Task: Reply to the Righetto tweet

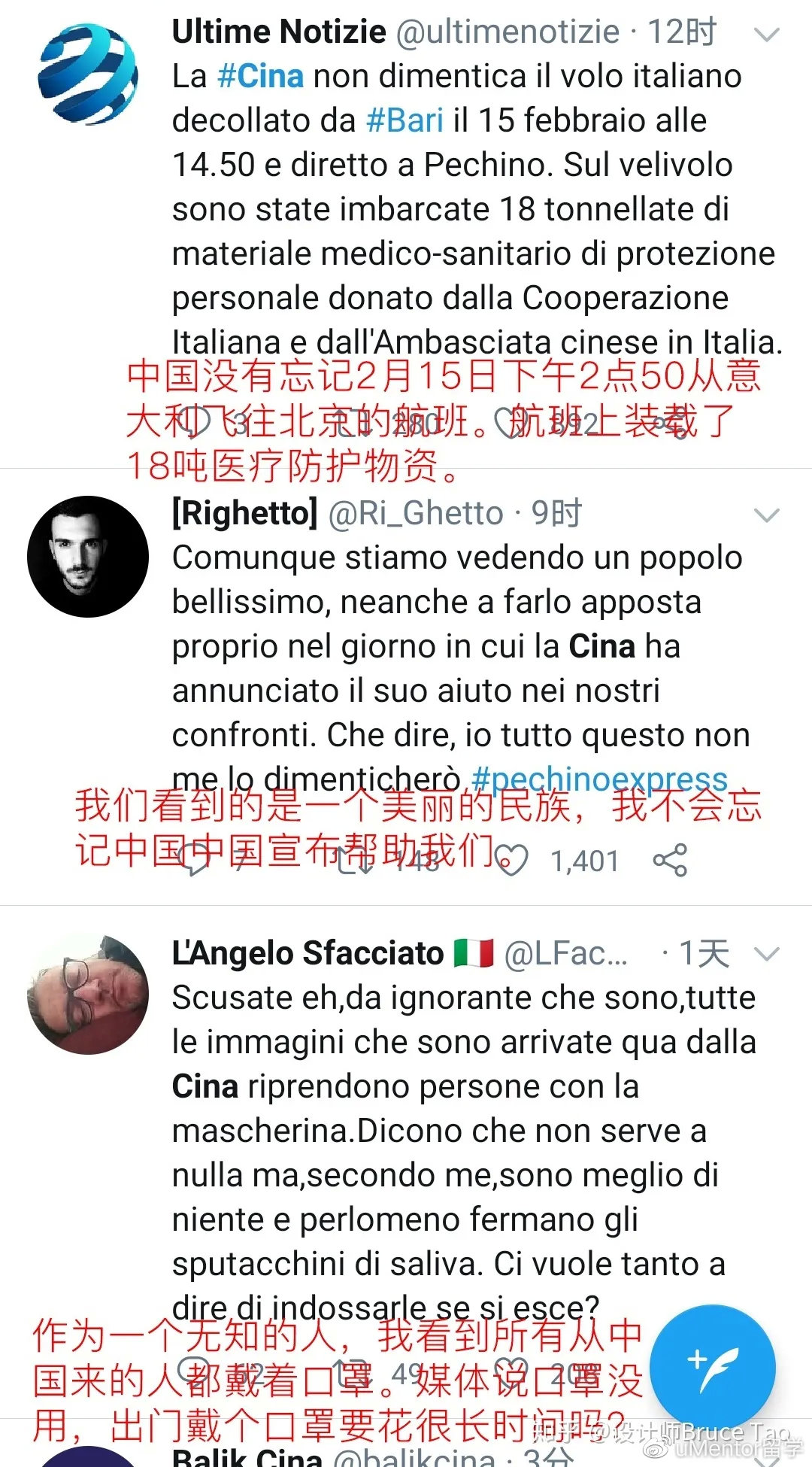Action: [194, 861]
